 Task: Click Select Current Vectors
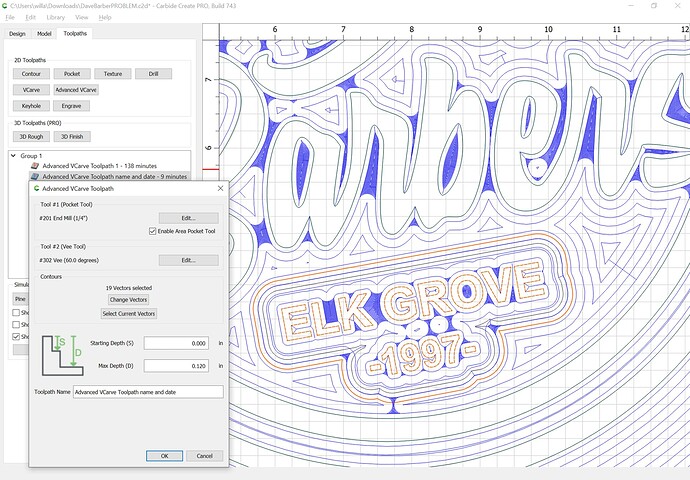(128, 313)
